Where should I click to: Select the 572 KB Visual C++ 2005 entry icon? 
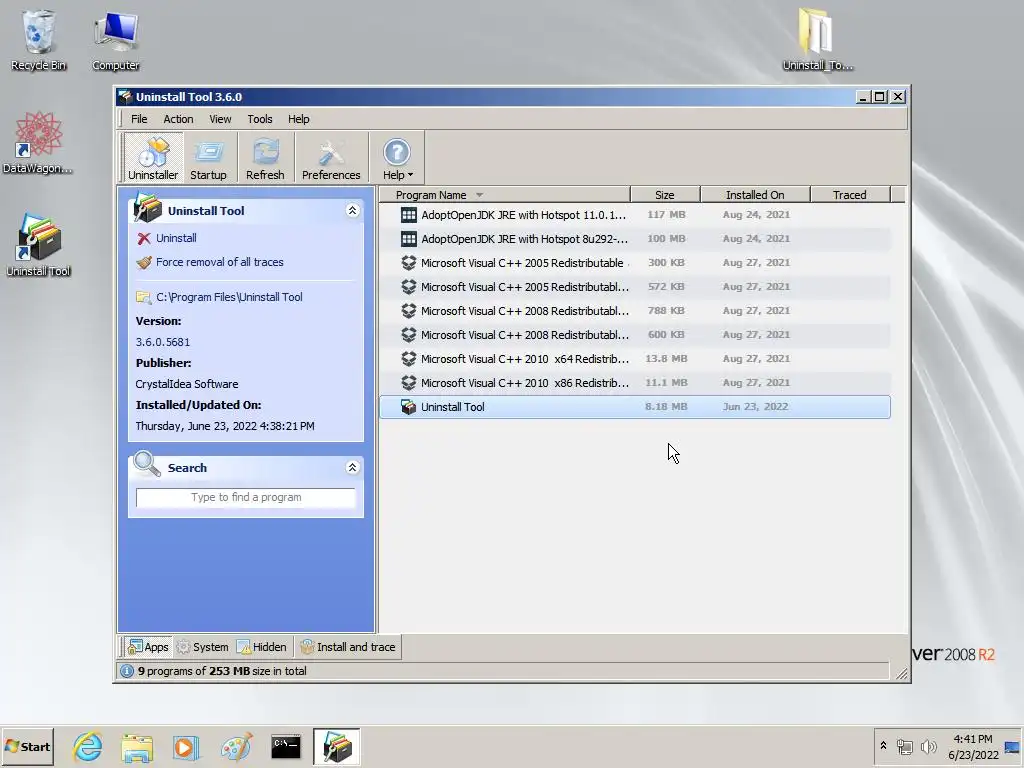tap(409, 287)
